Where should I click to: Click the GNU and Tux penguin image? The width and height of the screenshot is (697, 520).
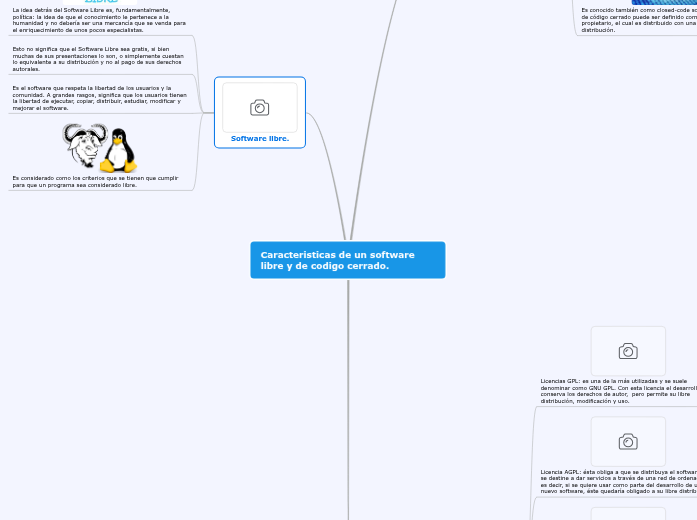click(x=100, y=148)
